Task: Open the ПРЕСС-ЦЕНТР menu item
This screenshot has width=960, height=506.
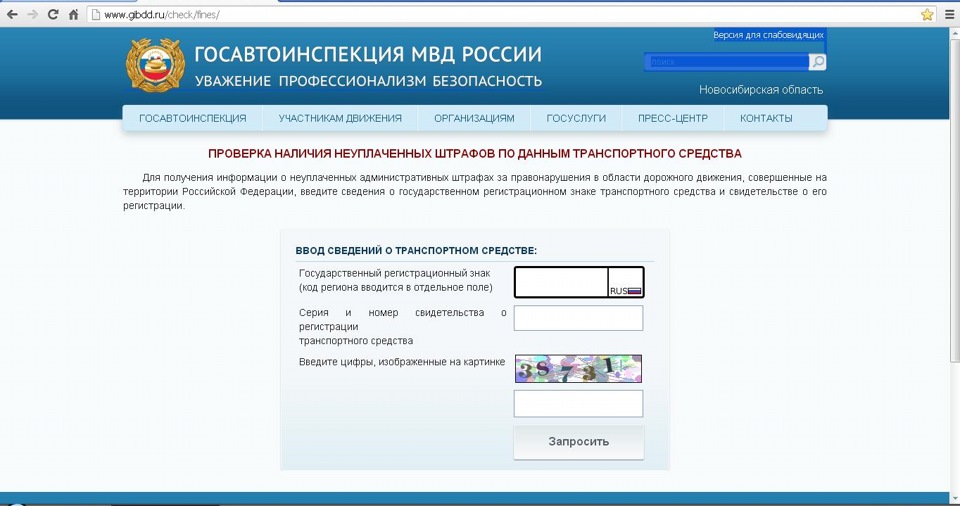Action: click(673, 118)
